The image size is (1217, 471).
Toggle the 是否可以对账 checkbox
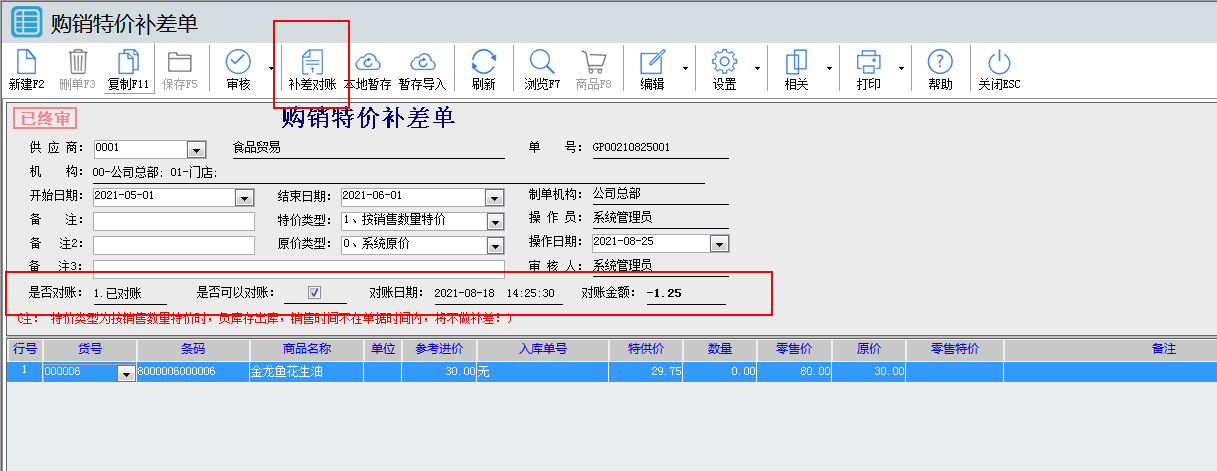coord(314,293)
